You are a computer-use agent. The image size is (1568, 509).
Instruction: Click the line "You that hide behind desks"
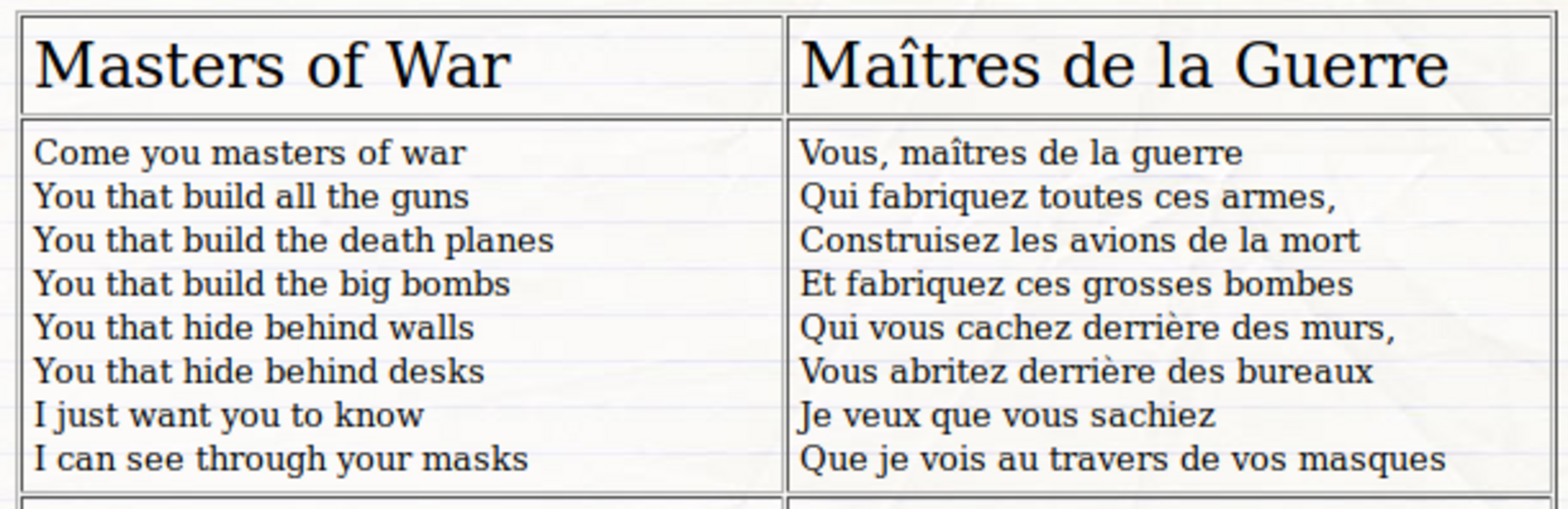(259, 371)
